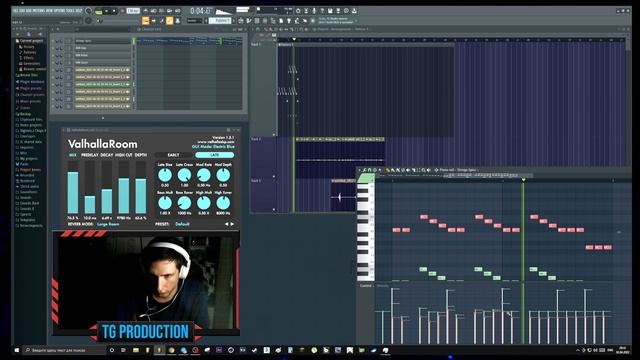Switch ValhallaRoom to the LATE tab
Screen dimensions: 640x360
(215, 155)
